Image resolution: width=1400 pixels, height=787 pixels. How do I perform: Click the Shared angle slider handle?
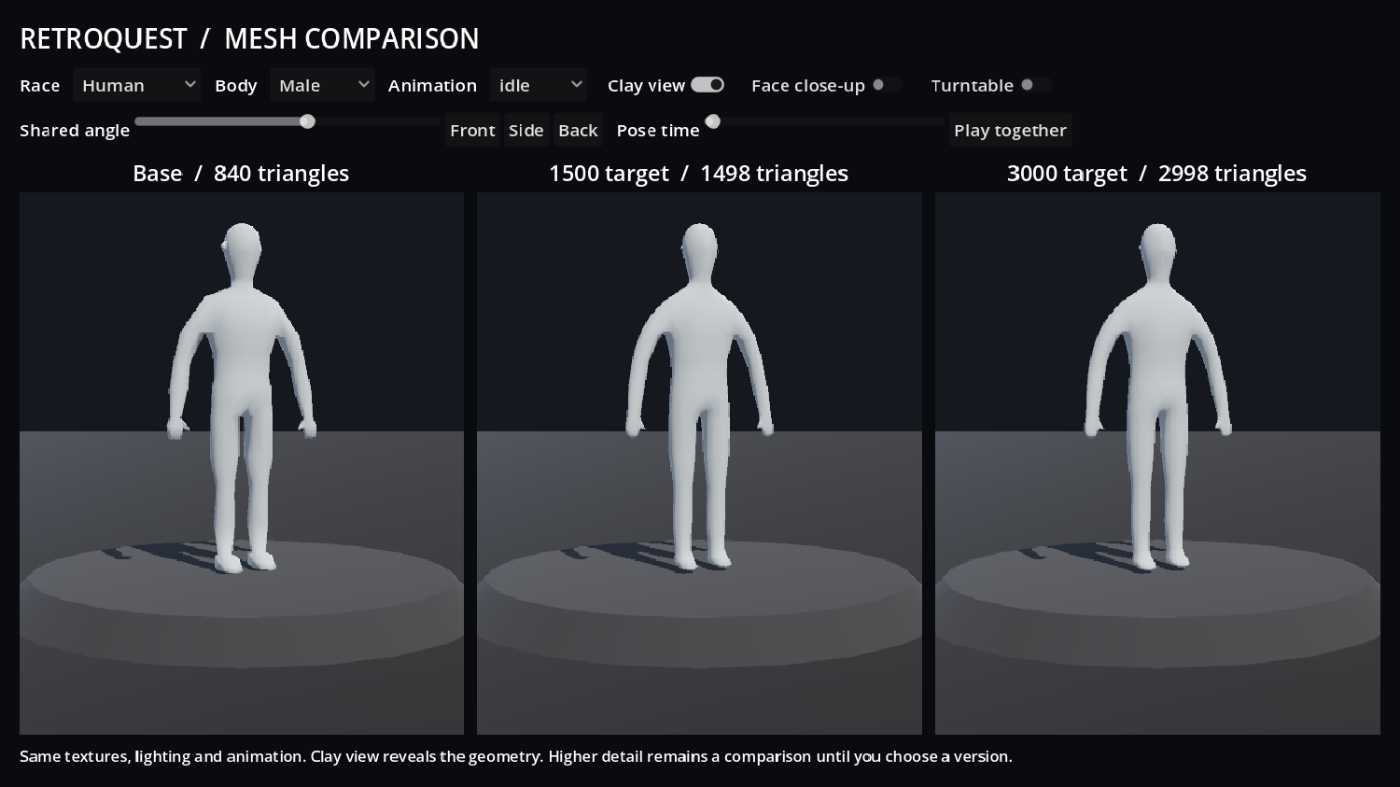307,121
